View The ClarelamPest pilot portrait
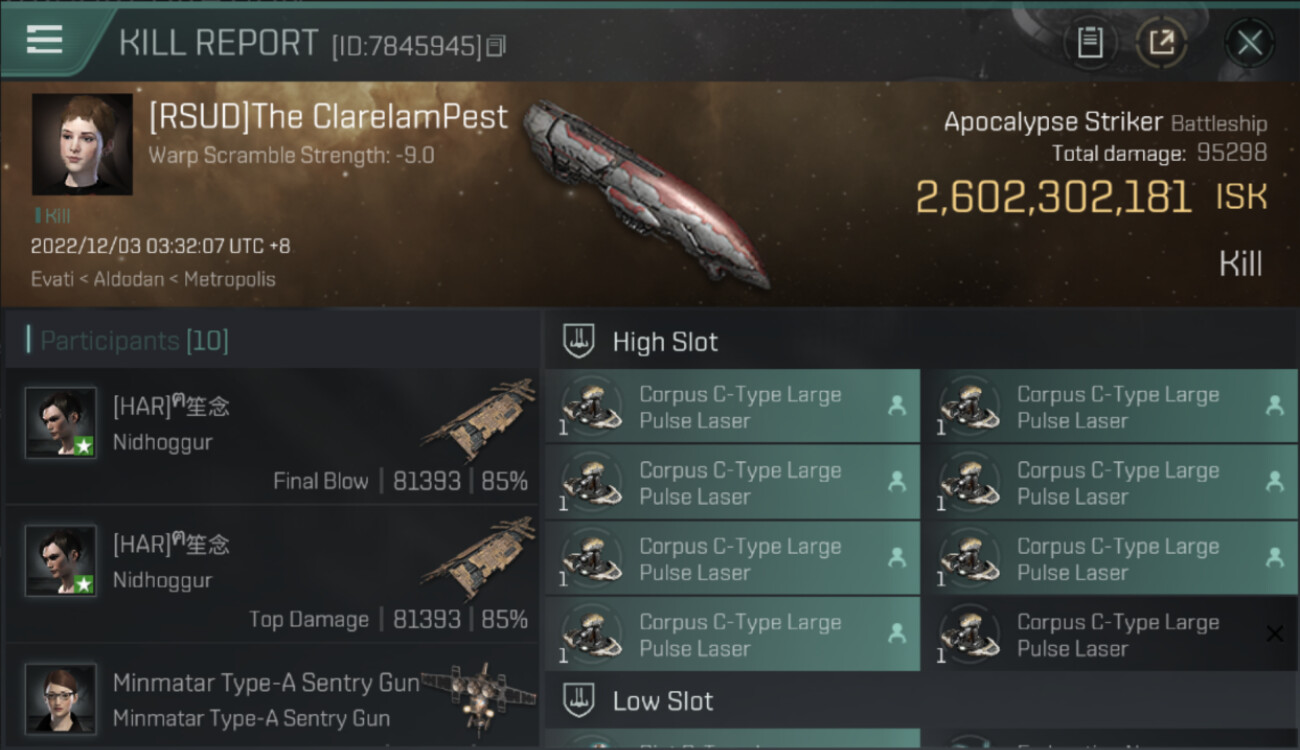The height and width of the screenshot is (750, 1300). [x=82, y=144]
